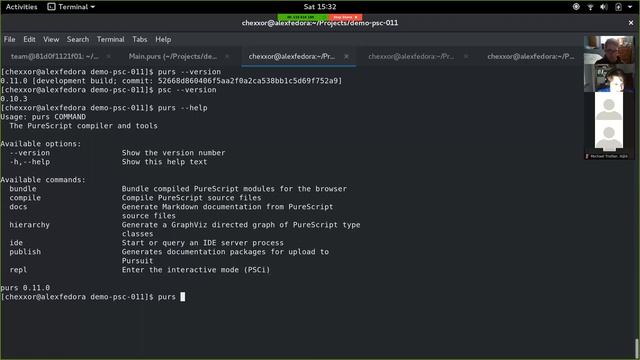This screenshot has width=640, height=360.
Task: Open the Tabs menu
Action: (x=140, y=39)
